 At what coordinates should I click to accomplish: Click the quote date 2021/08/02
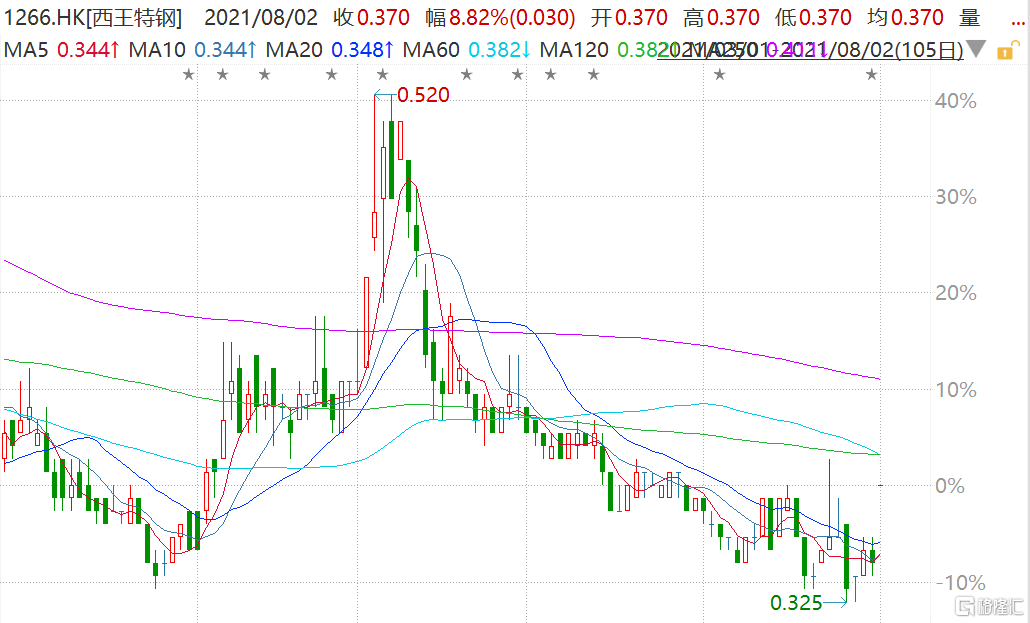(x=261, y=18)
